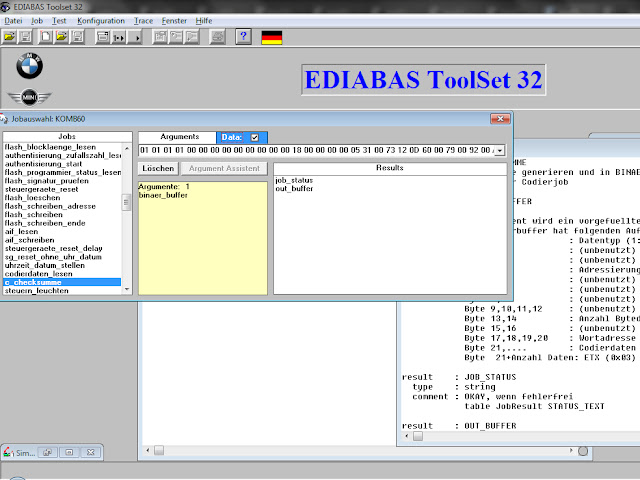Click out_buffer in the Results list
The height and width of the screenshot is (480, 640).
294,189
